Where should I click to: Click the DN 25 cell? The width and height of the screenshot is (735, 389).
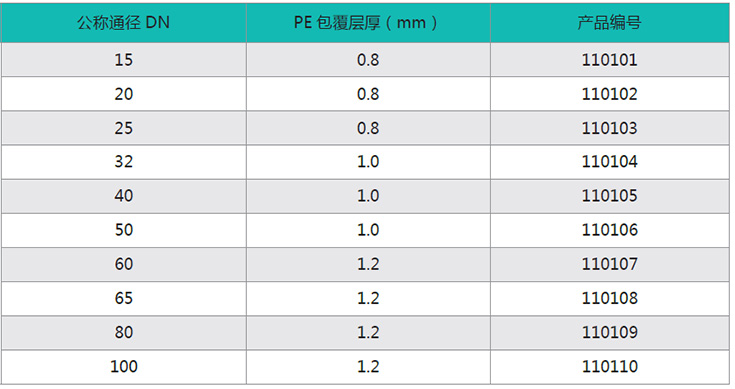click(124, 128)
